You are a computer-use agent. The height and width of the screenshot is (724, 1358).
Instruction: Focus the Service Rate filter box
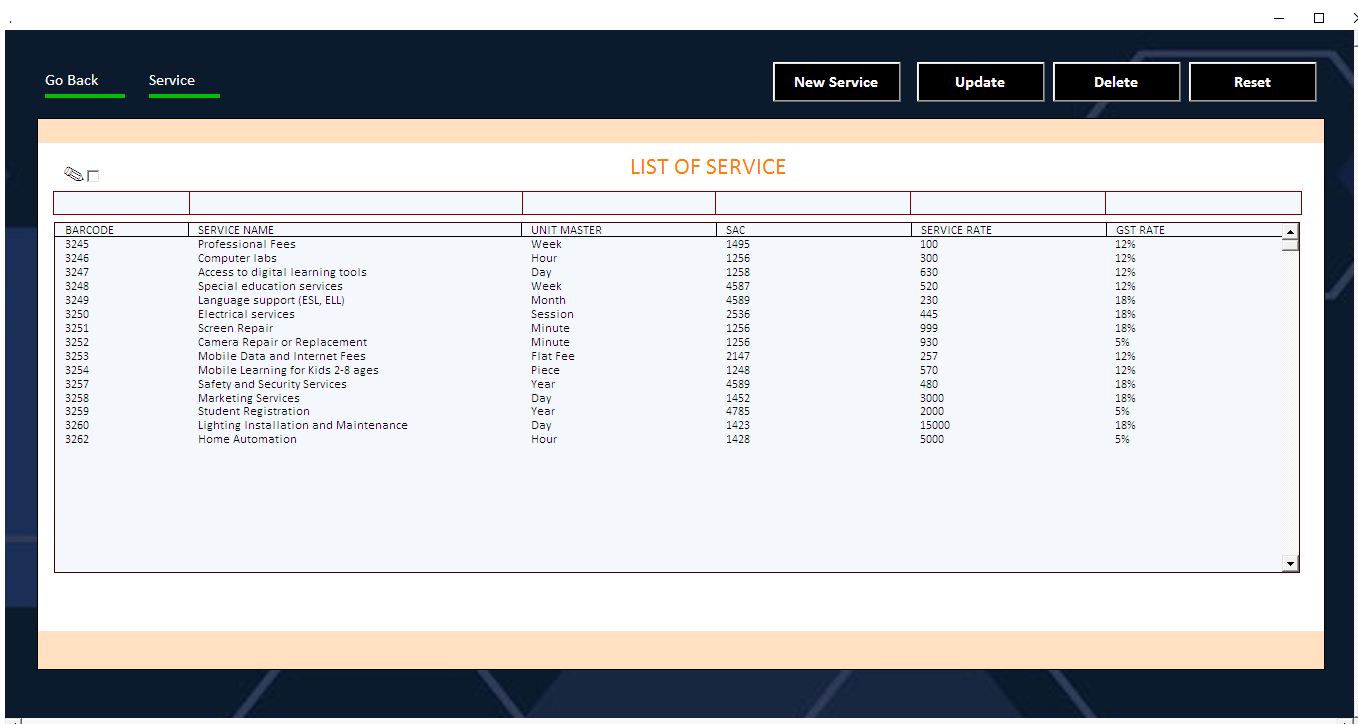tap(1007, 203)
